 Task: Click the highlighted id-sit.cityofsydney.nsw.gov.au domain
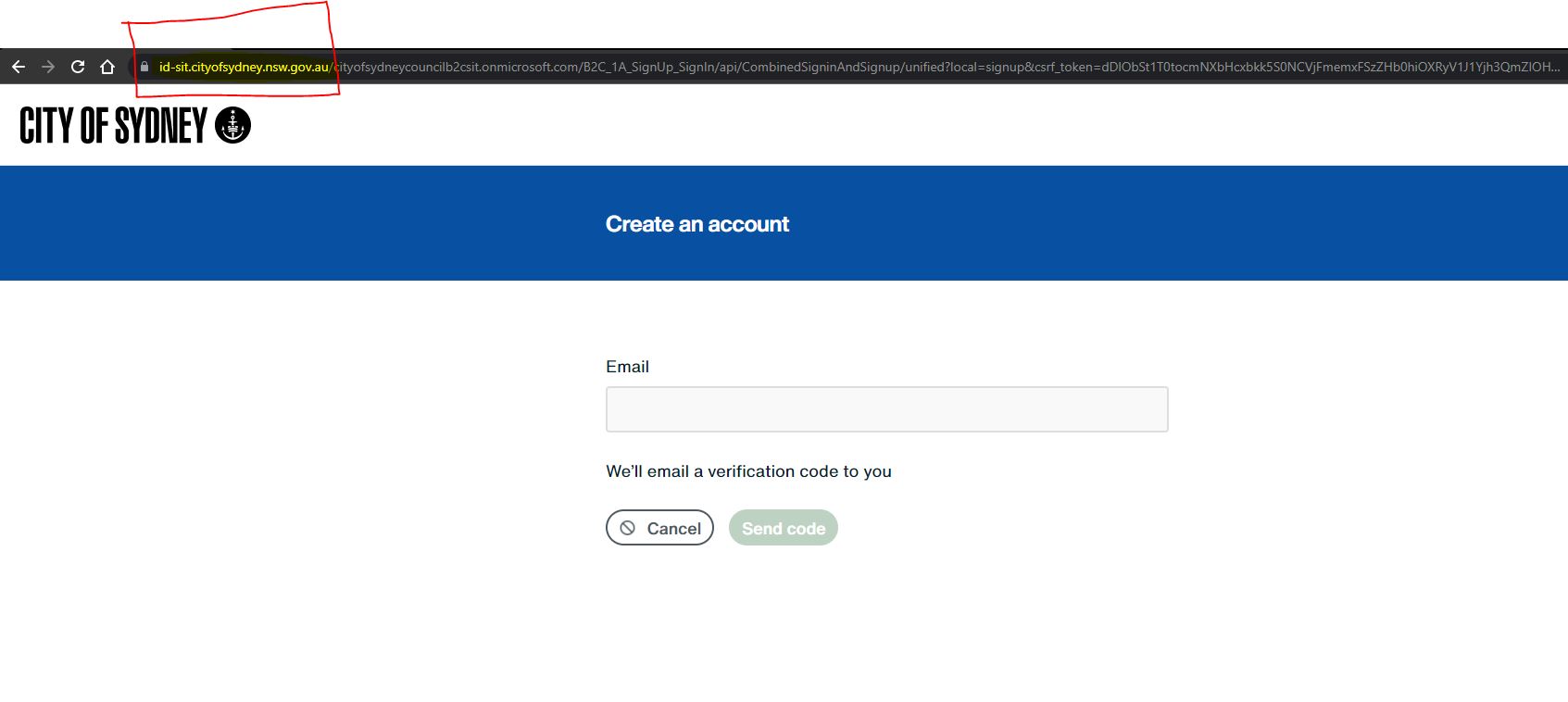pyautogui.click(x=244, y=67)
